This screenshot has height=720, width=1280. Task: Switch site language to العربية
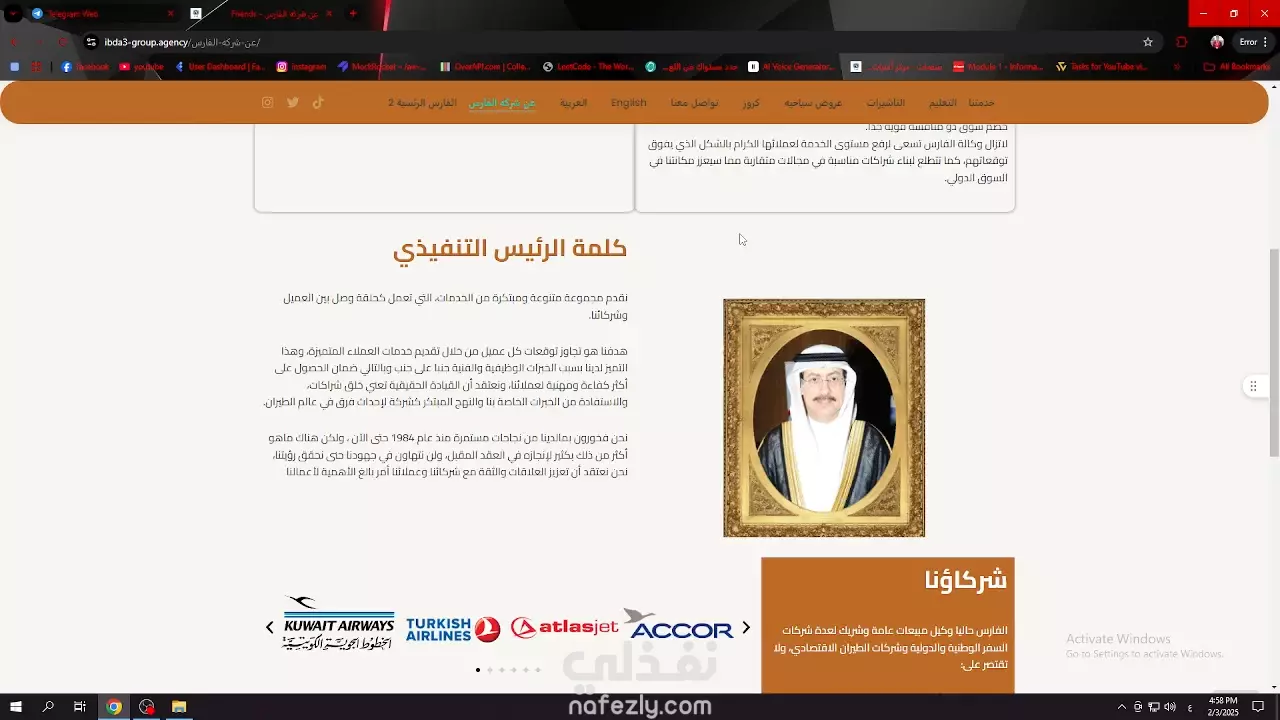click(x=574, y=103)
